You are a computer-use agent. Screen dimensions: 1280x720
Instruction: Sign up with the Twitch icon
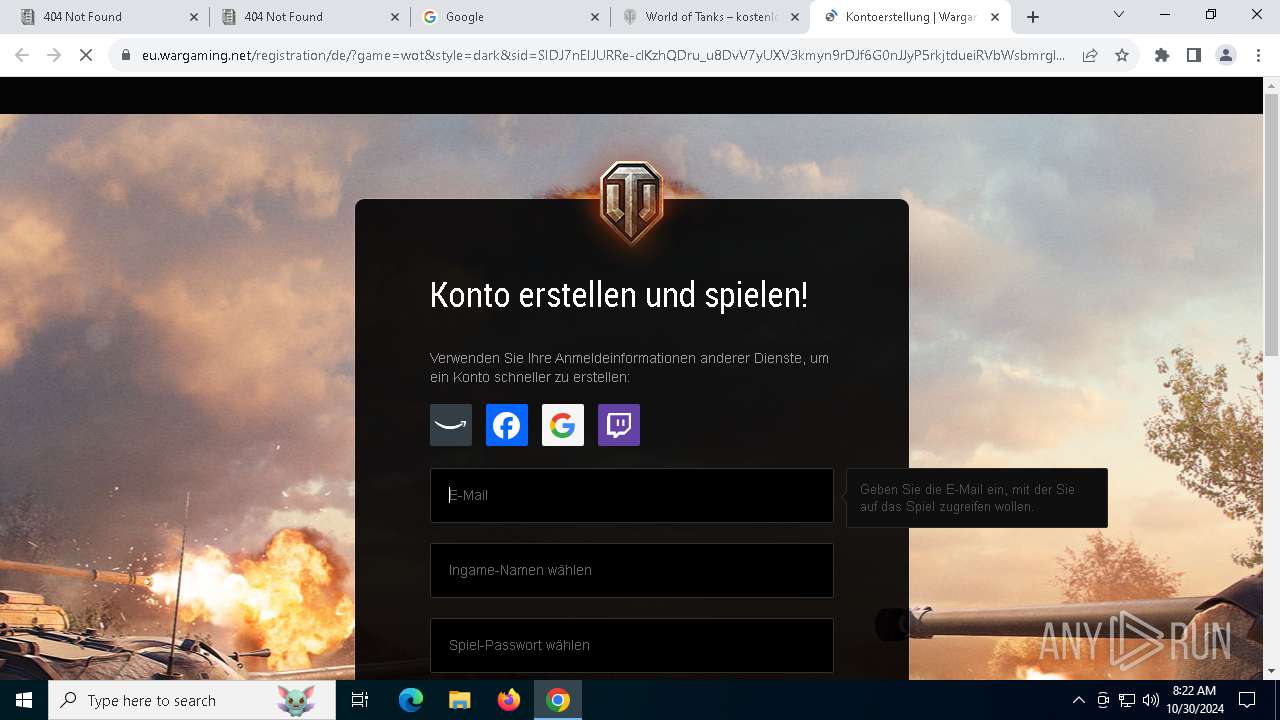point(619,425)
